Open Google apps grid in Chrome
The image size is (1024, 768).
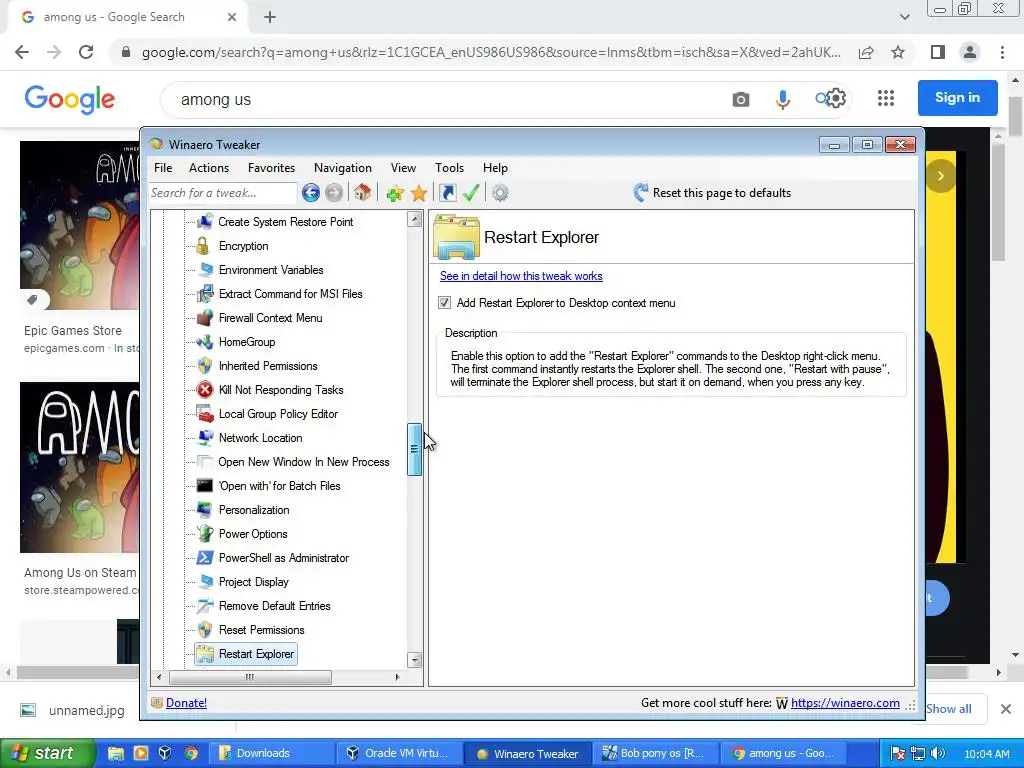coord(886,98)
